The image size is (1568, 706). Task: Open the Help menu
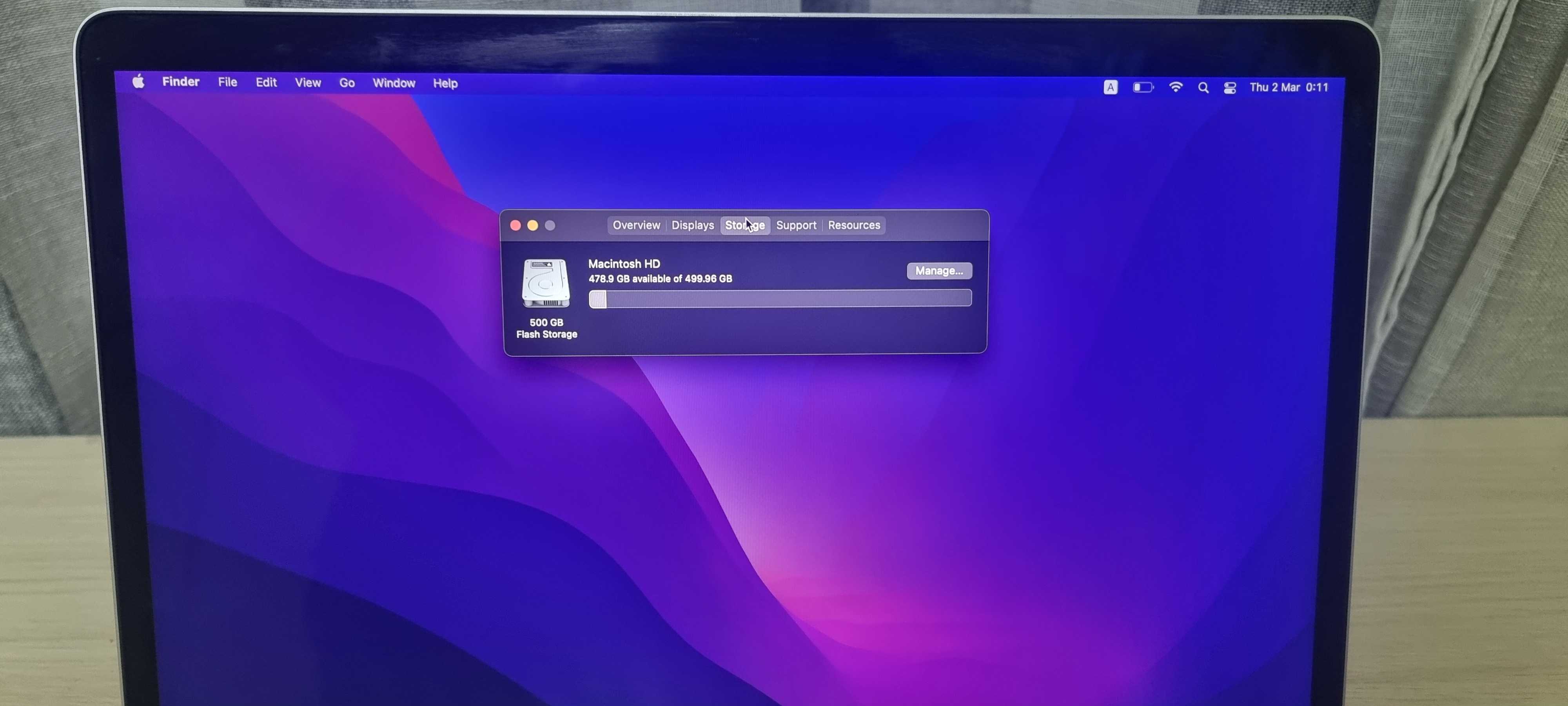(445, 84)
